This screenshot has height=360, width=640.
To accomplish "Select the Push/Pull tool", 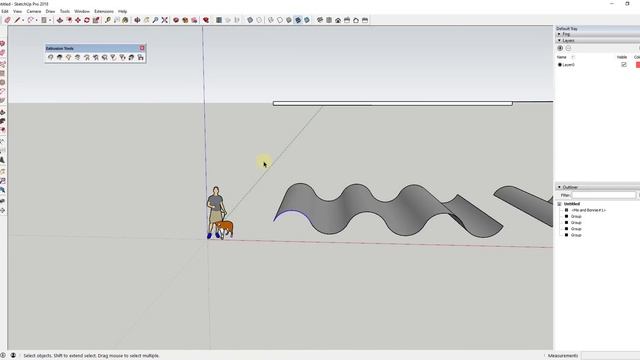I will pos(60,20).
